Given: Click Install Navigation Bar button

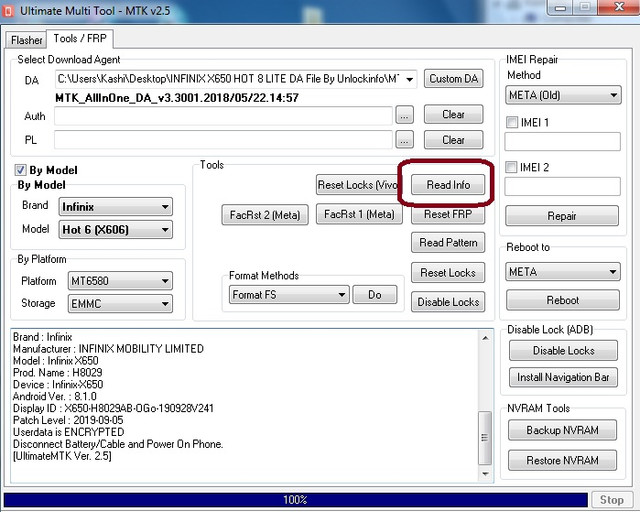Looking at the screenshot, I should tap(563, 377).
